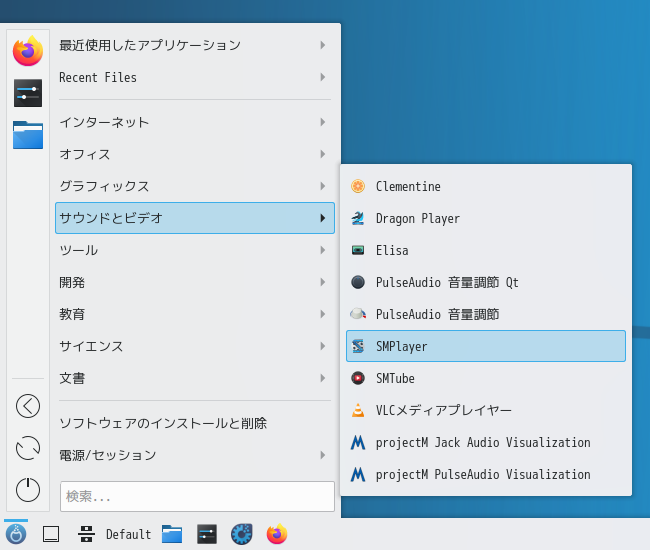Screen dimensions: 650x550
Task: Expand the サイエンス submenu arrow
Action: pos(323,346)
